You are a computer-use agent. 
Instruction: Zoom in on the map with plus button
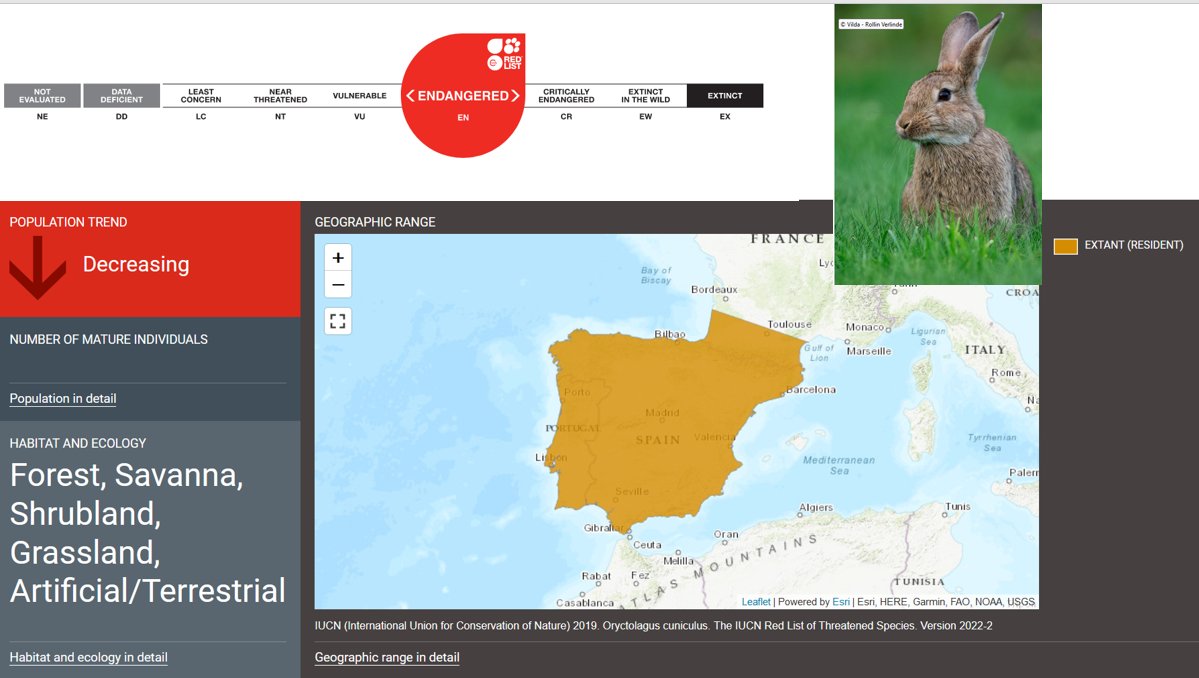pos(338,258)
